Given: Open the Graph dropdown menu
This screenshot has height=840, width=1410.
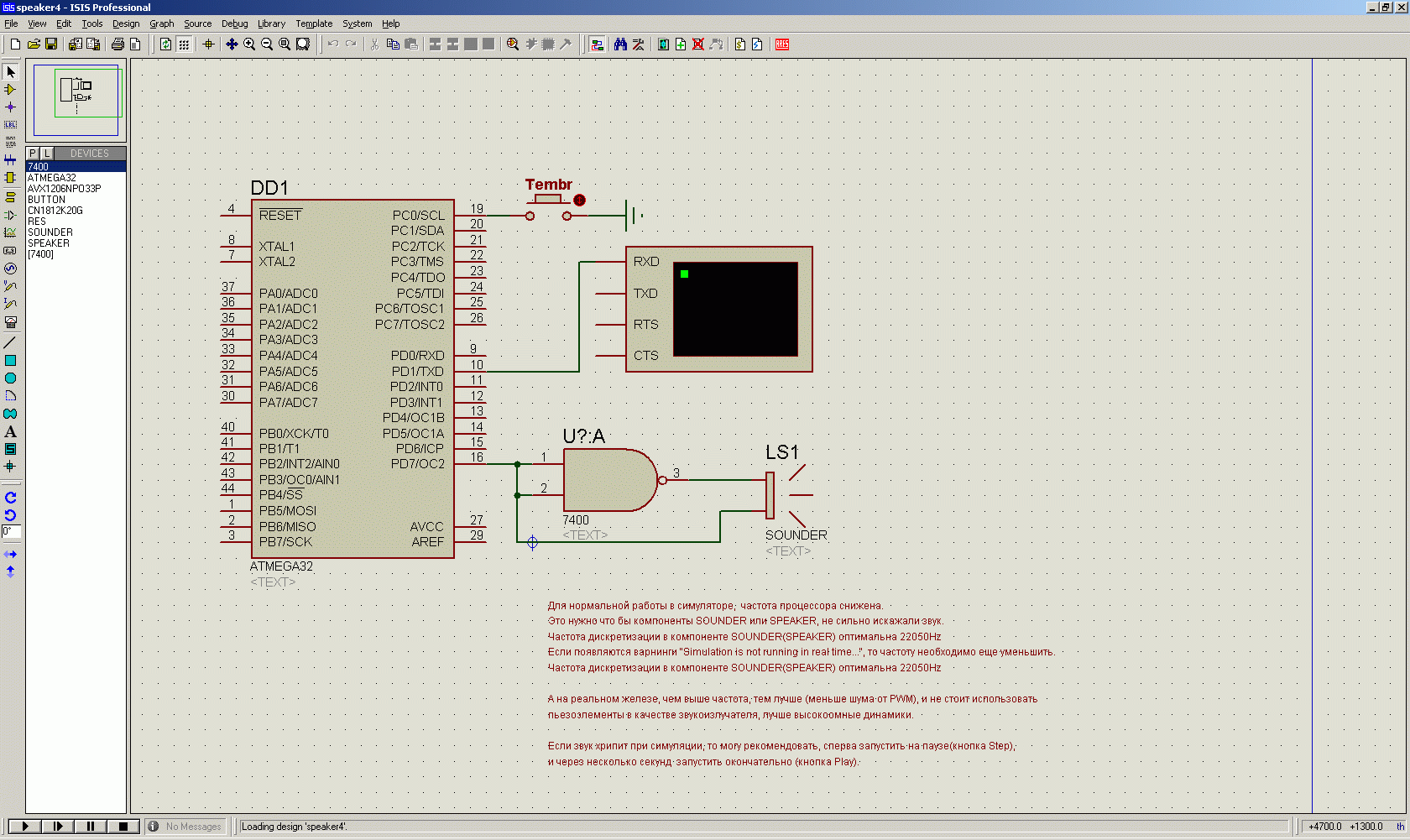Looking at the screenshot, I should tap(161, 23).
